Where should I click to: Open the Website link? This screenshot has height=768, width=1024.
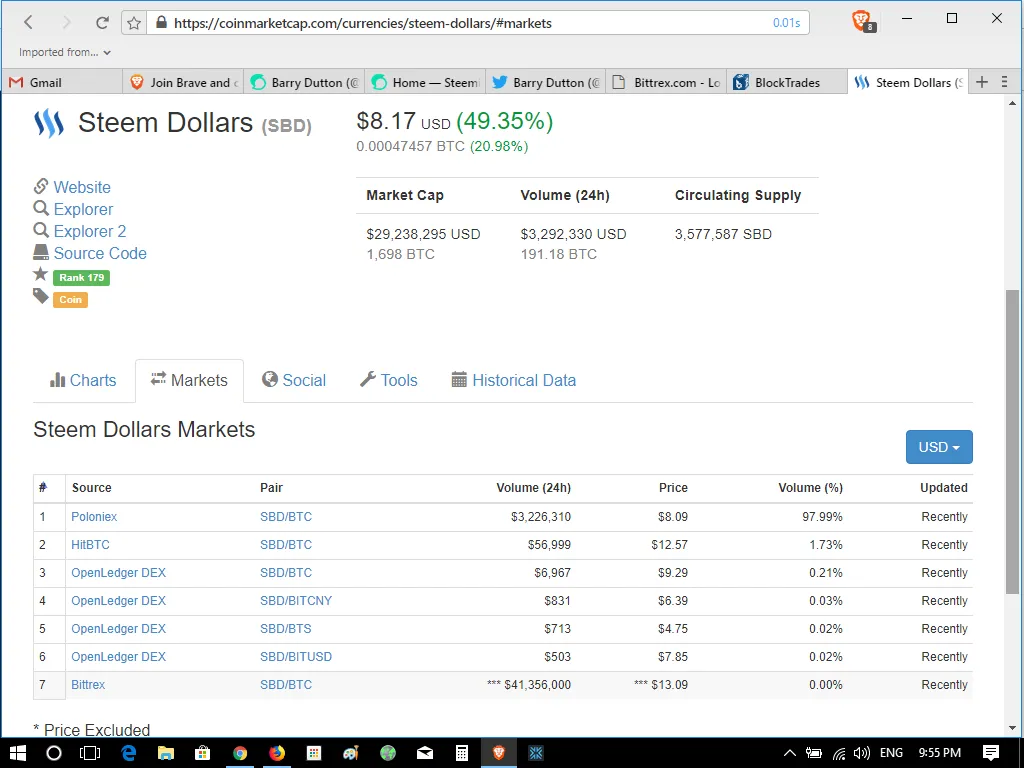(82, 187)
